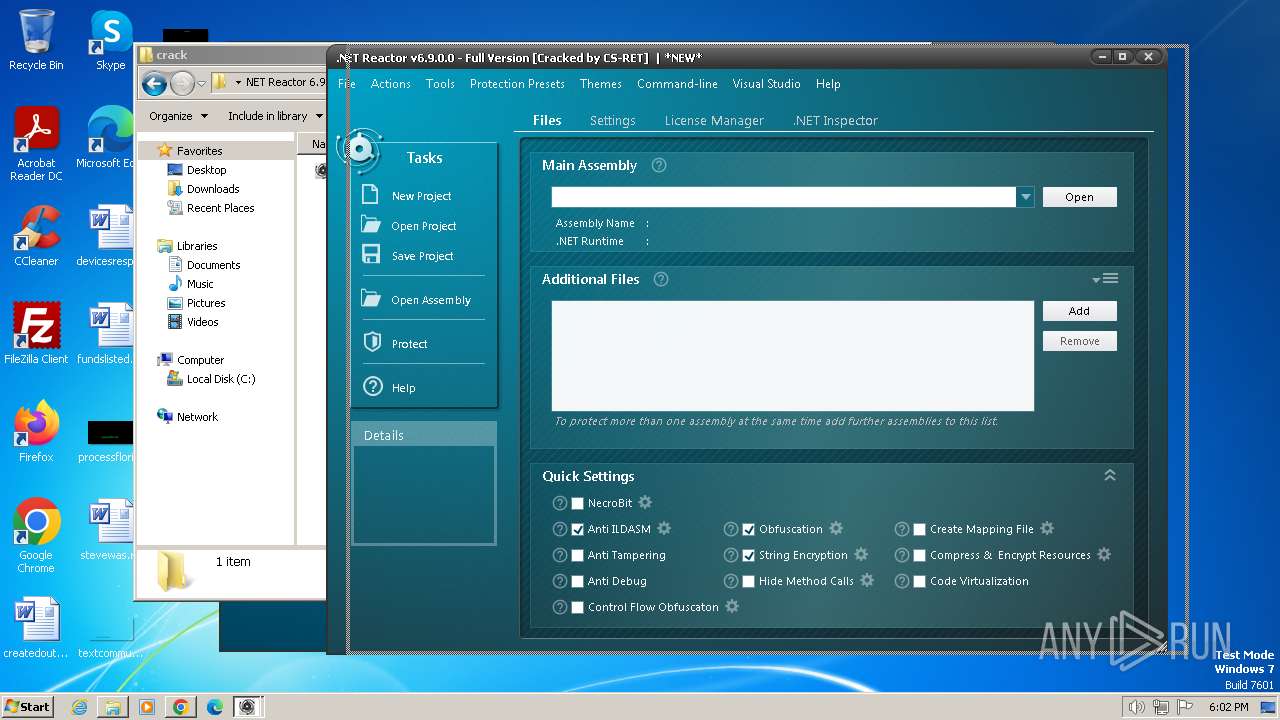The image size is (1280, 720).
Task: Open String Encryption gear settings
Action: click(x=861, y=554)
